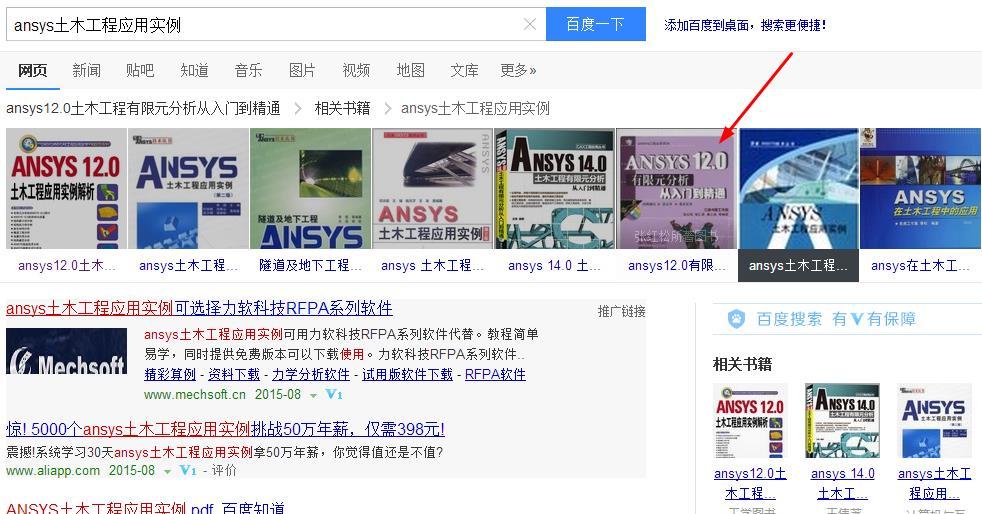Open sidebar blue ANSYS book thumbnail

(x=934, y=421)
